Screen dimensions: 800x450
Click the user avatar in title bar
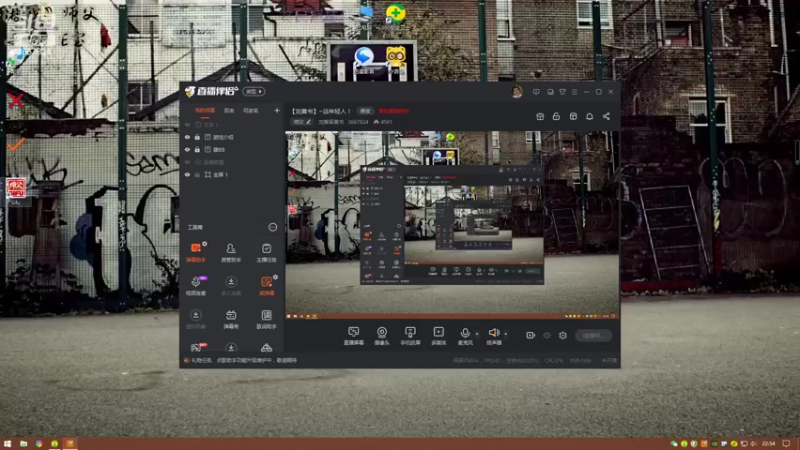coord(517,92)
